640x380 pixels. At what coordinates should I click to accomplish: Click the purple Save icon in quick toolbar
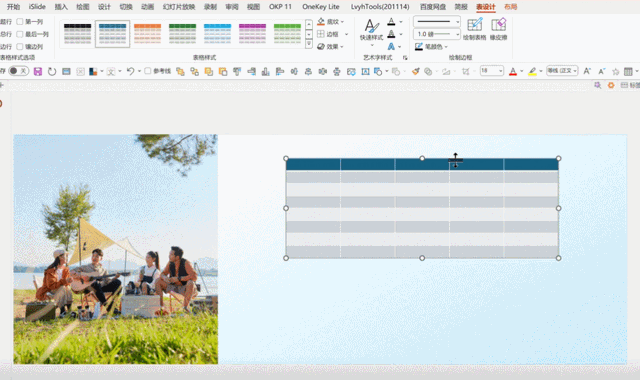[38, 71]
